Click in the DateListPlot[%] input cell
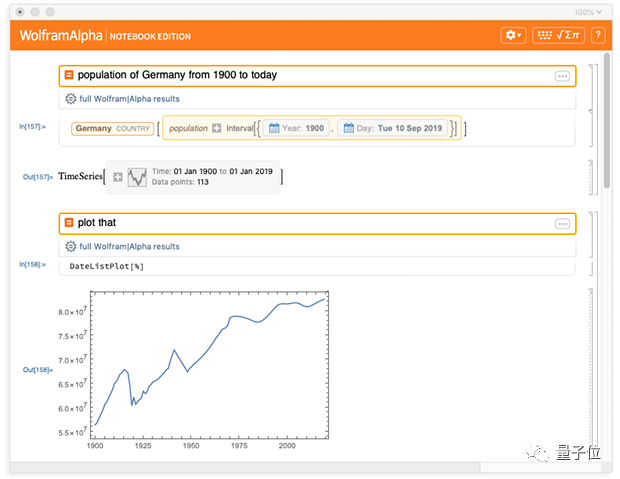 pyautogui.click(x=317, y=267)
